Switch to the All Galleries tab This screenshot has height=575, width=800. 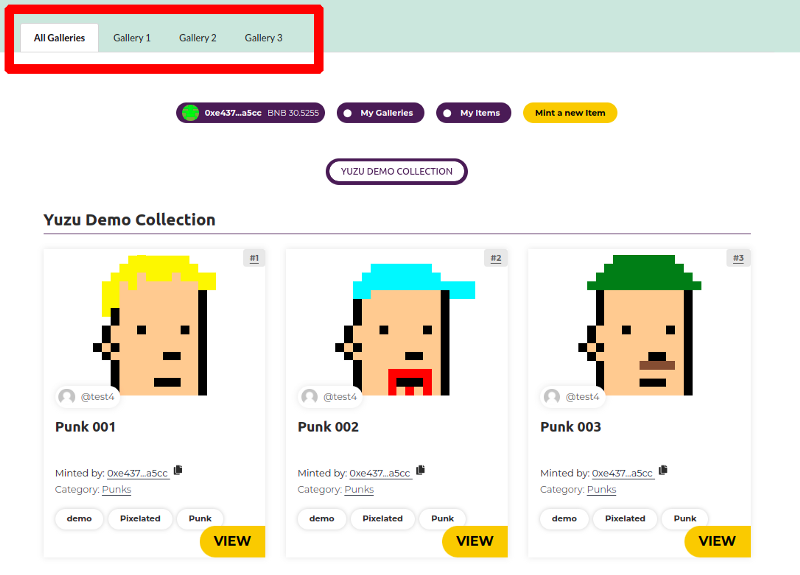point(59,38)
